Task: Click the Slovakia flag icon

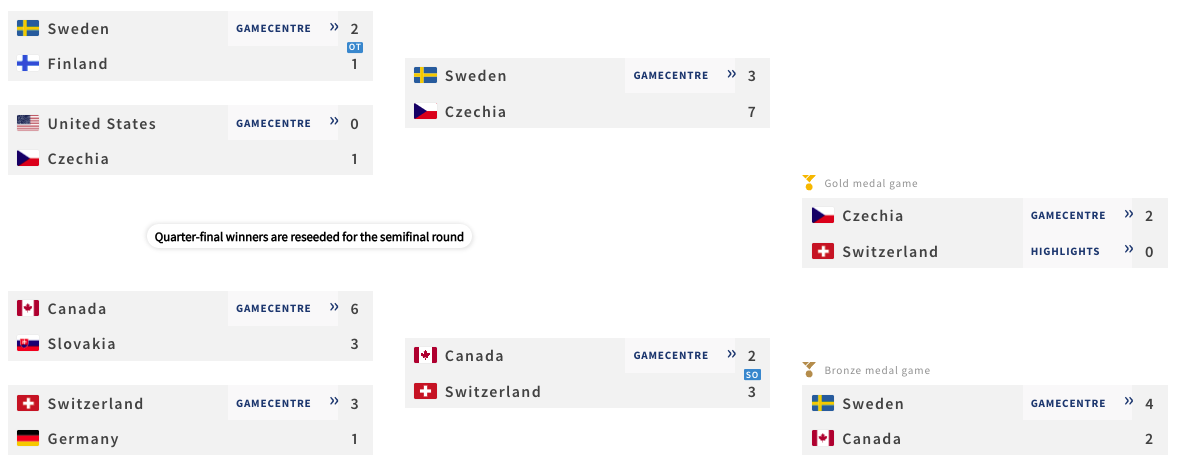Action: (x=28, y=343)
